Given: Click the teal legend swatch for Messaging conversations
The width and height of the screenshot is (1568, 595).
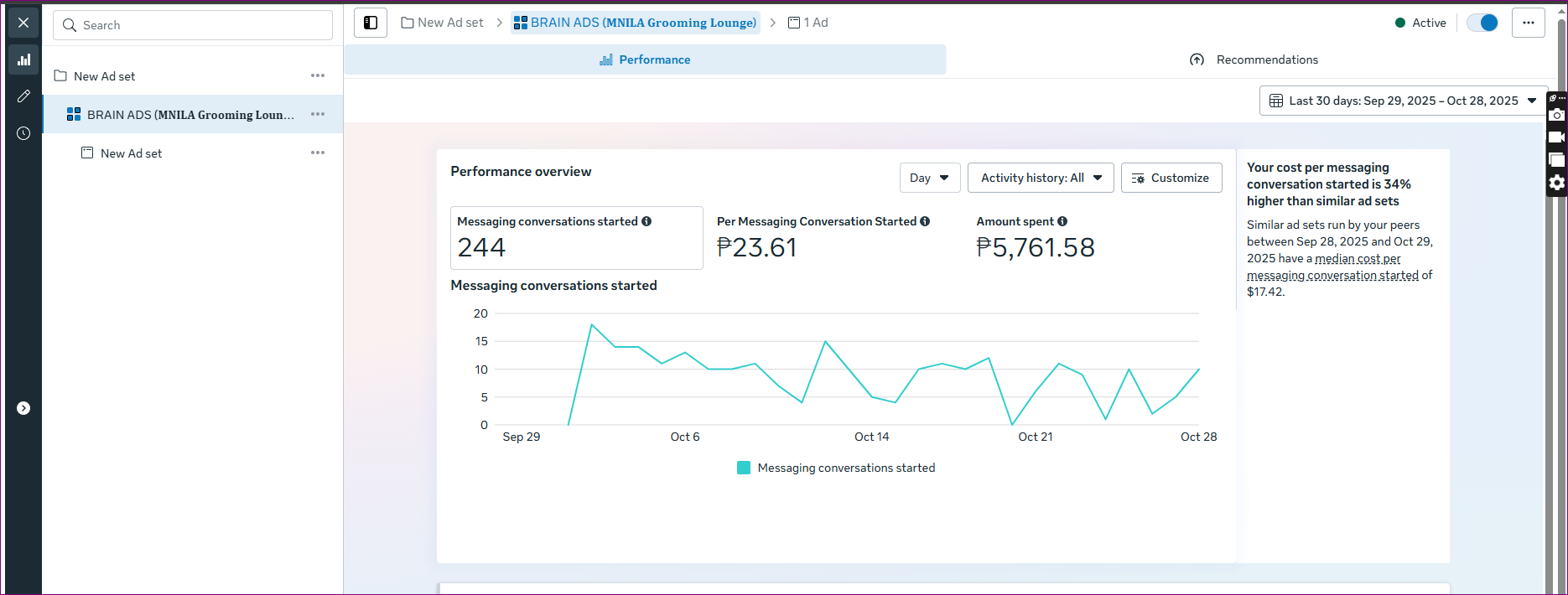Looking at the screenshot, I should point(744,468).
